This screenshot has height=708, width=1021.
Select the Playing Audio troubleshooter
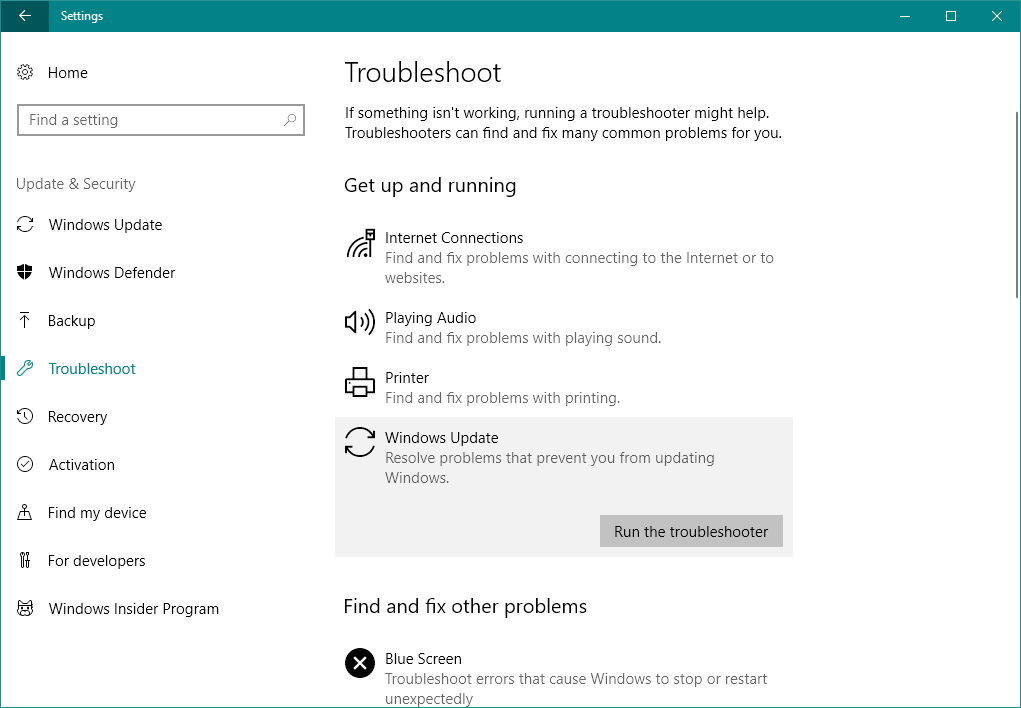564,328
